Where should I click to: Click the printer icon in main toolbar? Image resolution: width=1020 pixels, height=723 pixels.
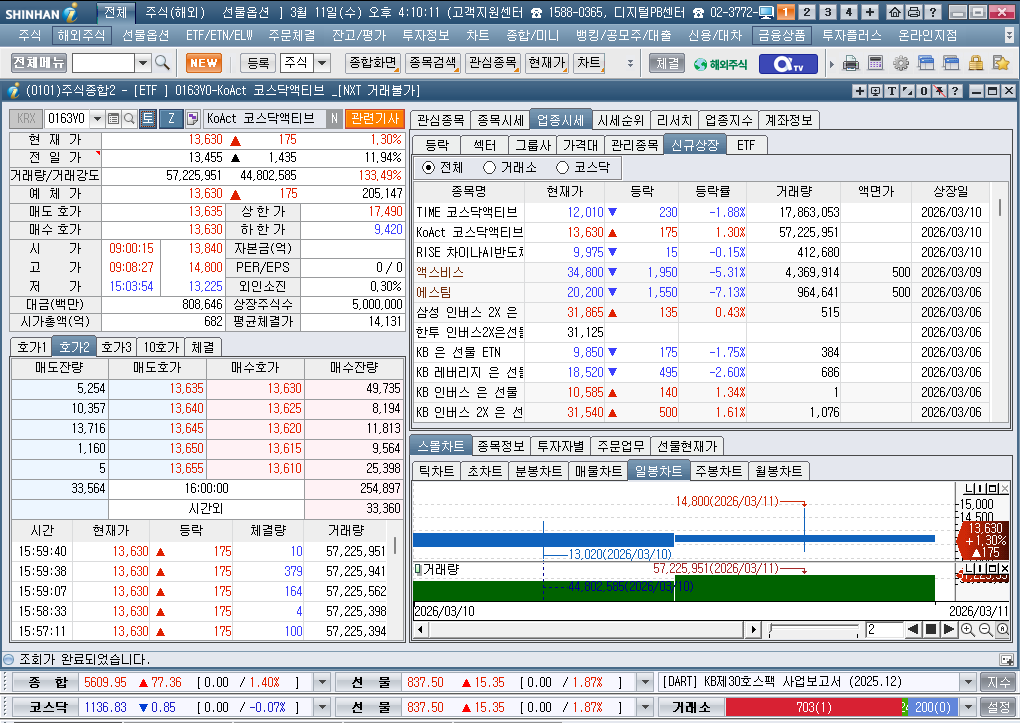click(850, 63)
